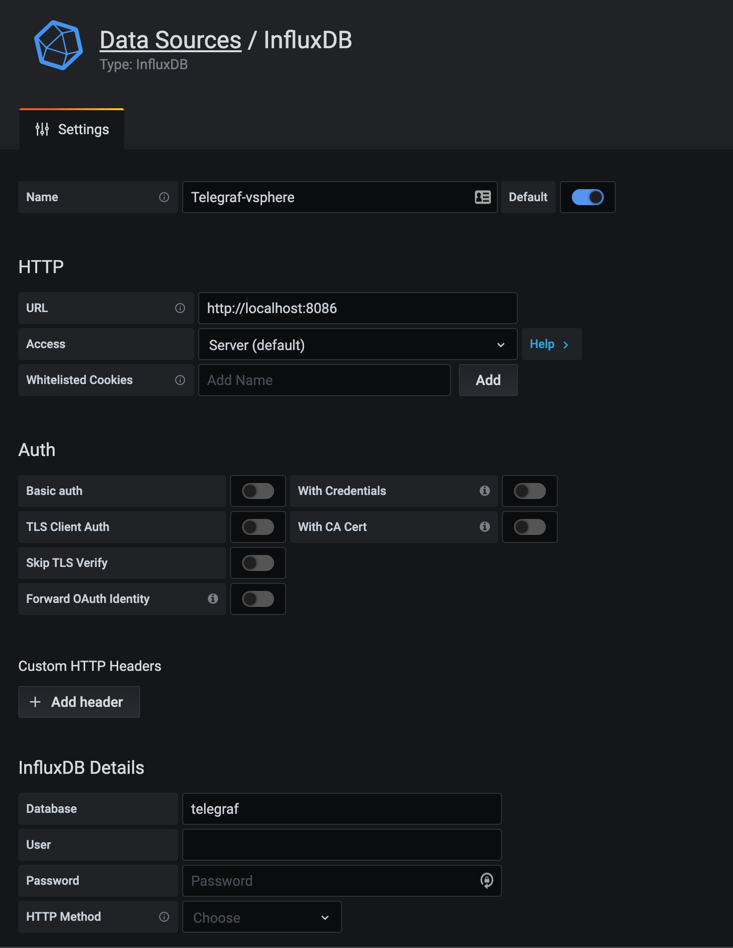Viewport: 733px width, 948px height.
Task: Enable the With Credentials toggle
Action: [x=530, y=491]
